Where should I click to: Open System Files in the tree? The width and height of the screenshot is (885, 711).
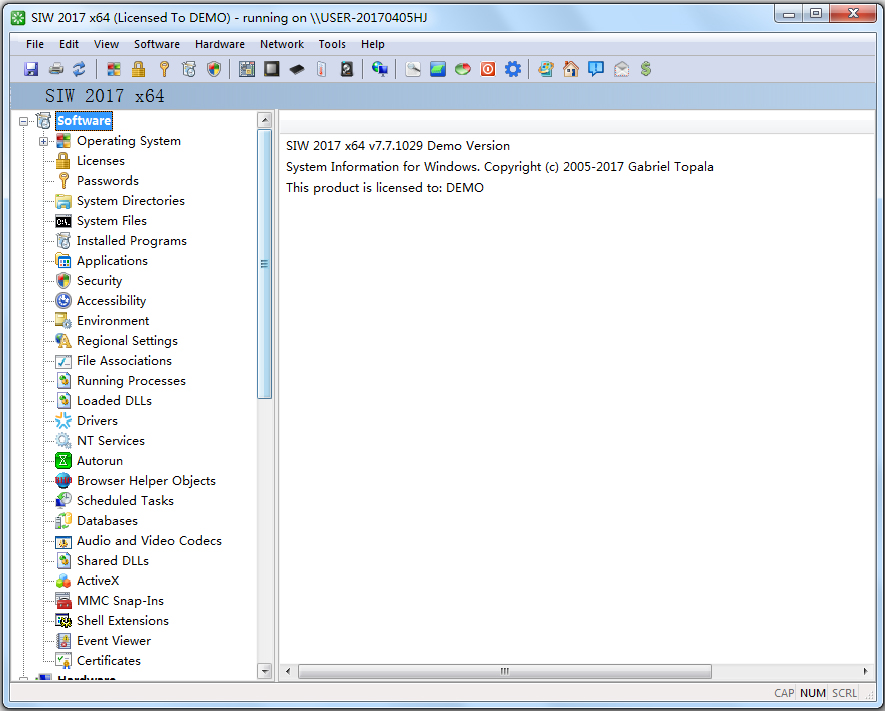pyautogui.click(x=112, y=221)
